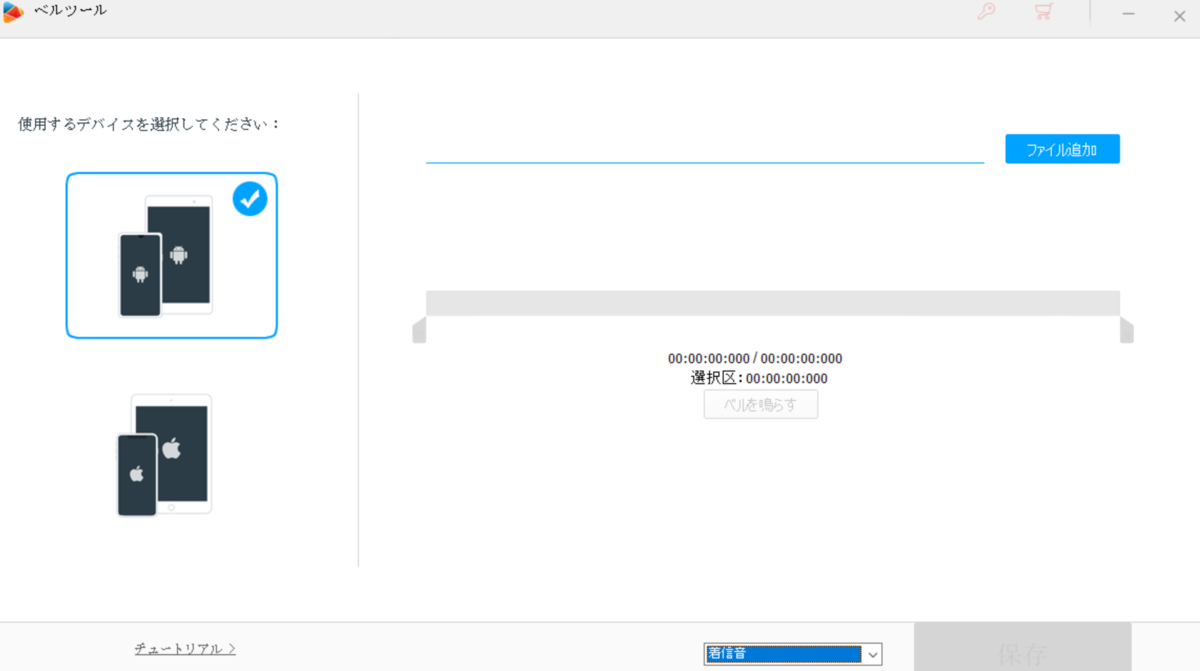Click the app logo in title bar
Image resolution: width=1200 pixels, height=671 pixels.
13,12
